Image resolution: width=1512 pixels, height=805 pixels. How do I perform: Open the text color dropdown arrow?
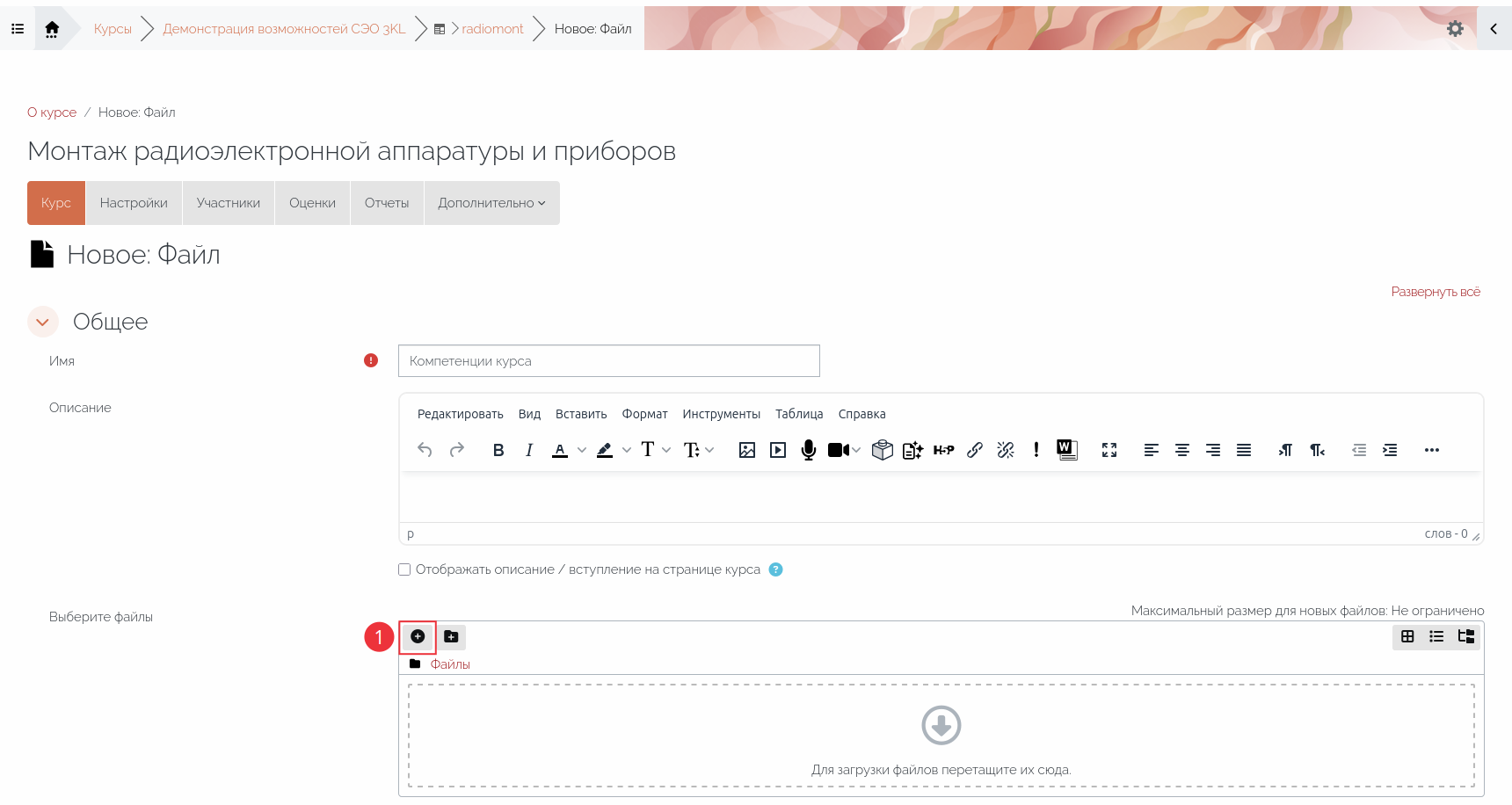[582, 450]
